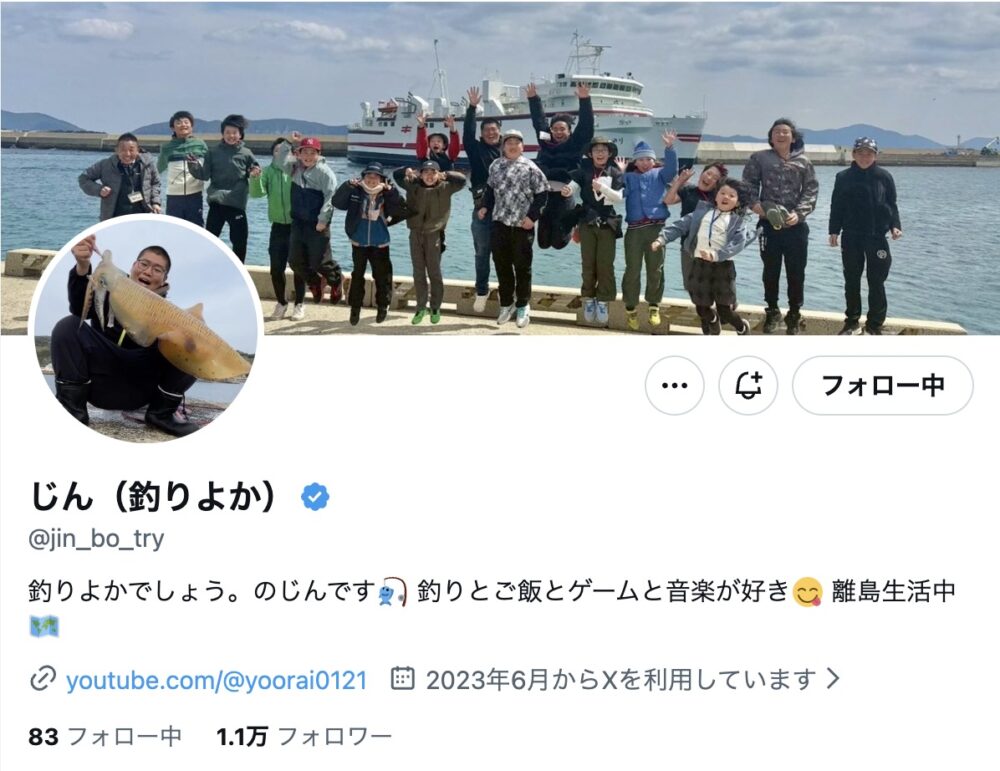The width and height of the screenshot is (1000, 771).
Task: Click the fishing emoji in bio
Action: [x=392, y=592]
